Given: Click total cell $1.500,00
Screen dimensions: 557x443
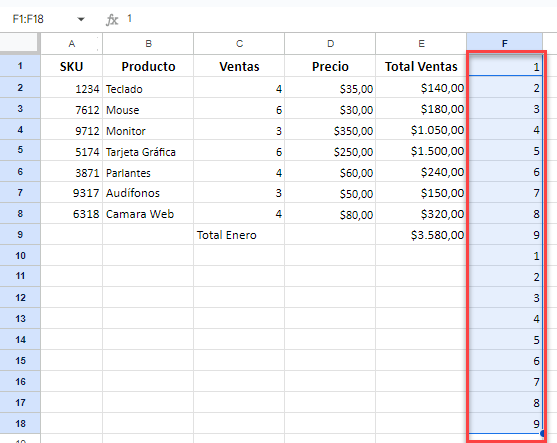Looking at the screenshot, I should (421, 150).
